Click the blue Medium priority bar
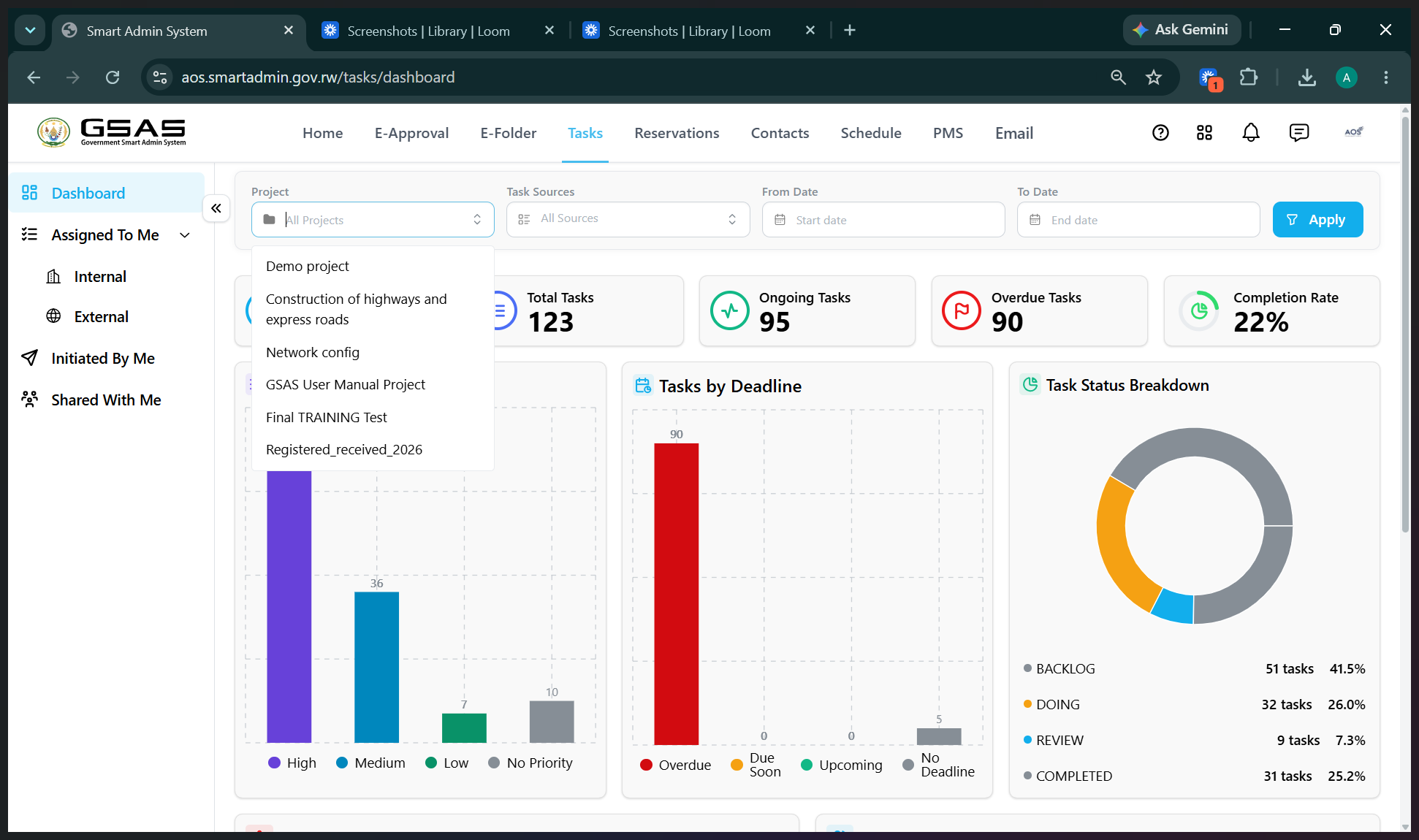Screen dimensions: 1419x840 pos(377,667)
